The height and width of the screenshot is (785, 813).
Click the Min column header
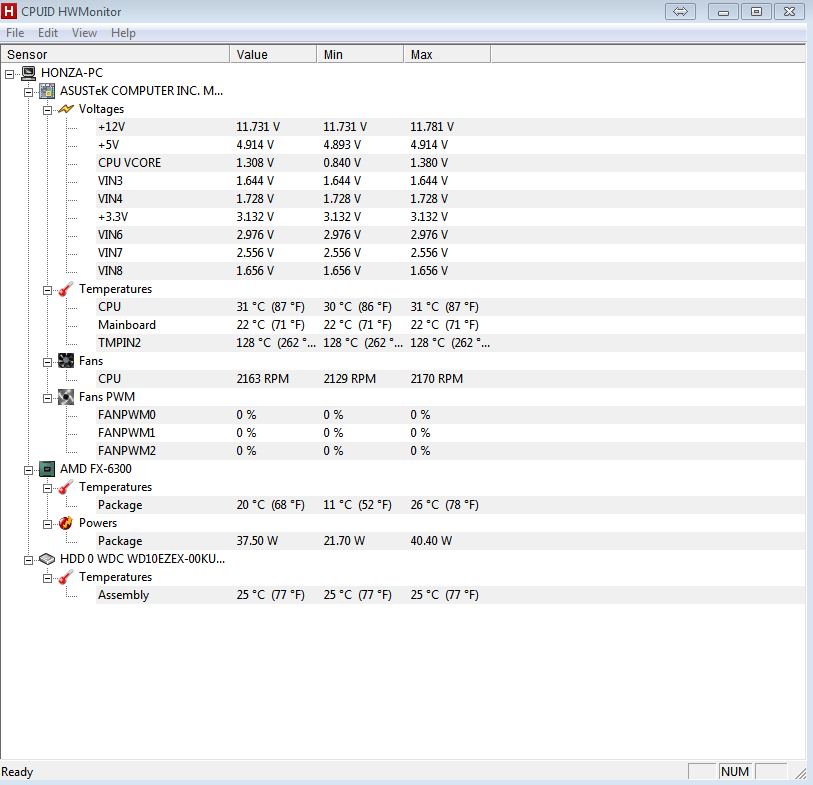(x=360, y=54)
